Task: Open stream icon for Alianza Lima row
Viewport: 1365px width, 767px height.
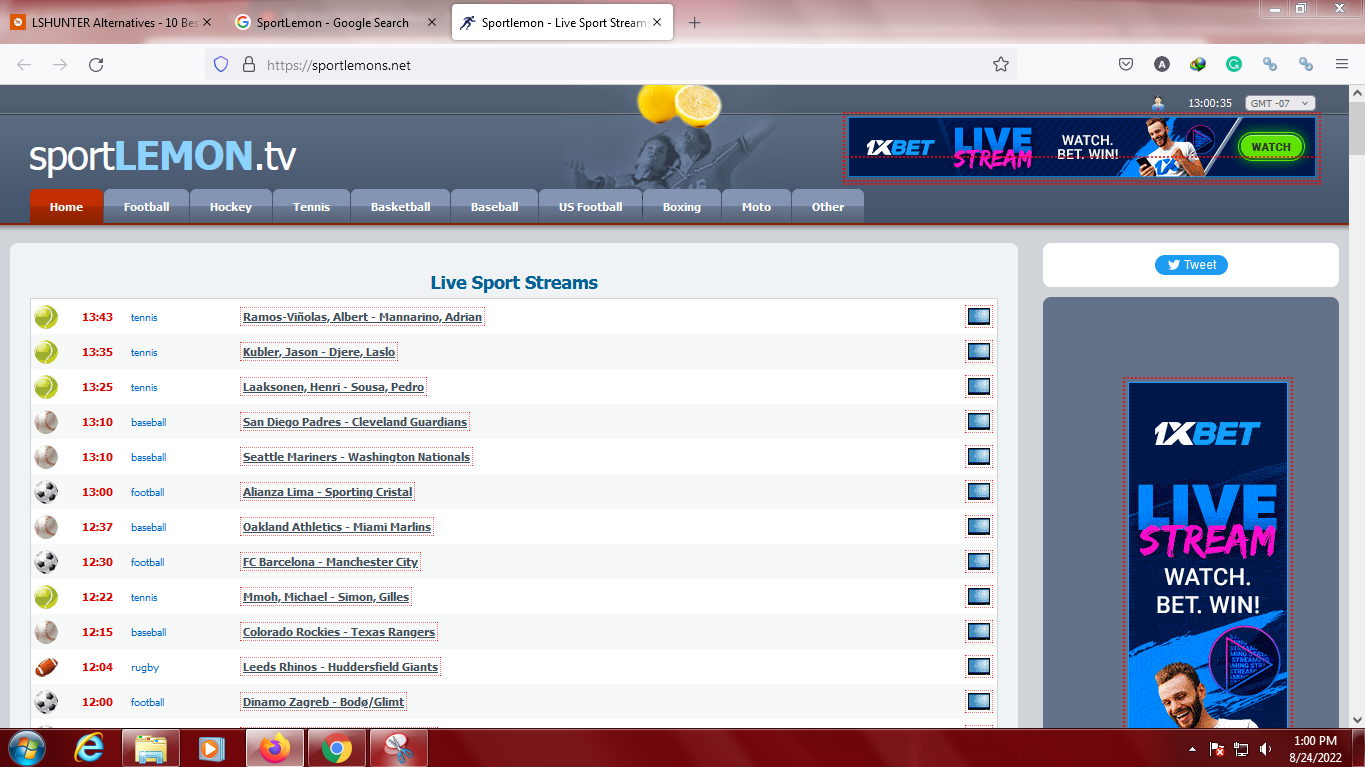Action: [x=979, y=492]
